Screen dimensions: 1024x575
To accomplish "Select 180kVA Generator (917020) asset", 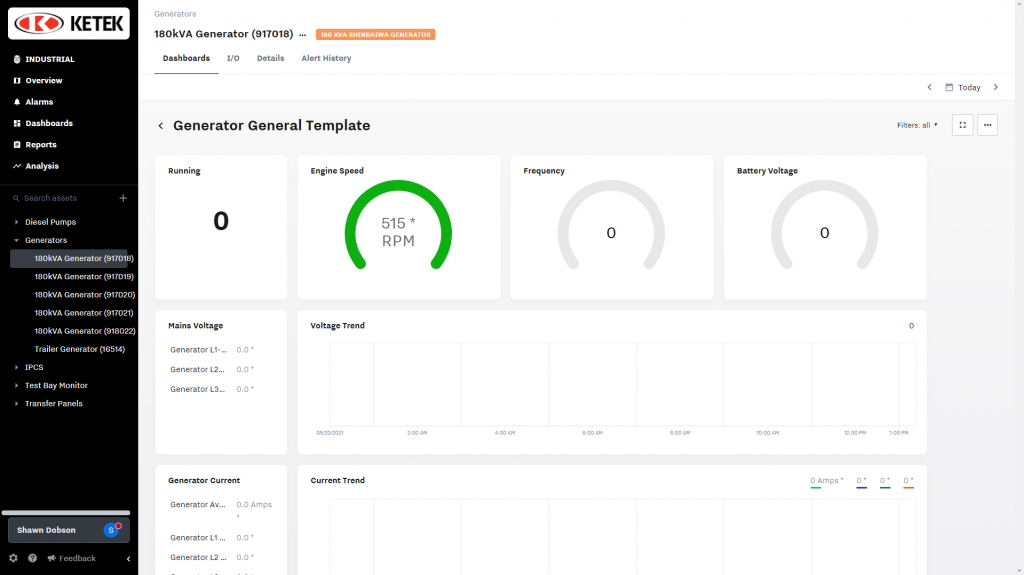I will click(x=84, y=295).
